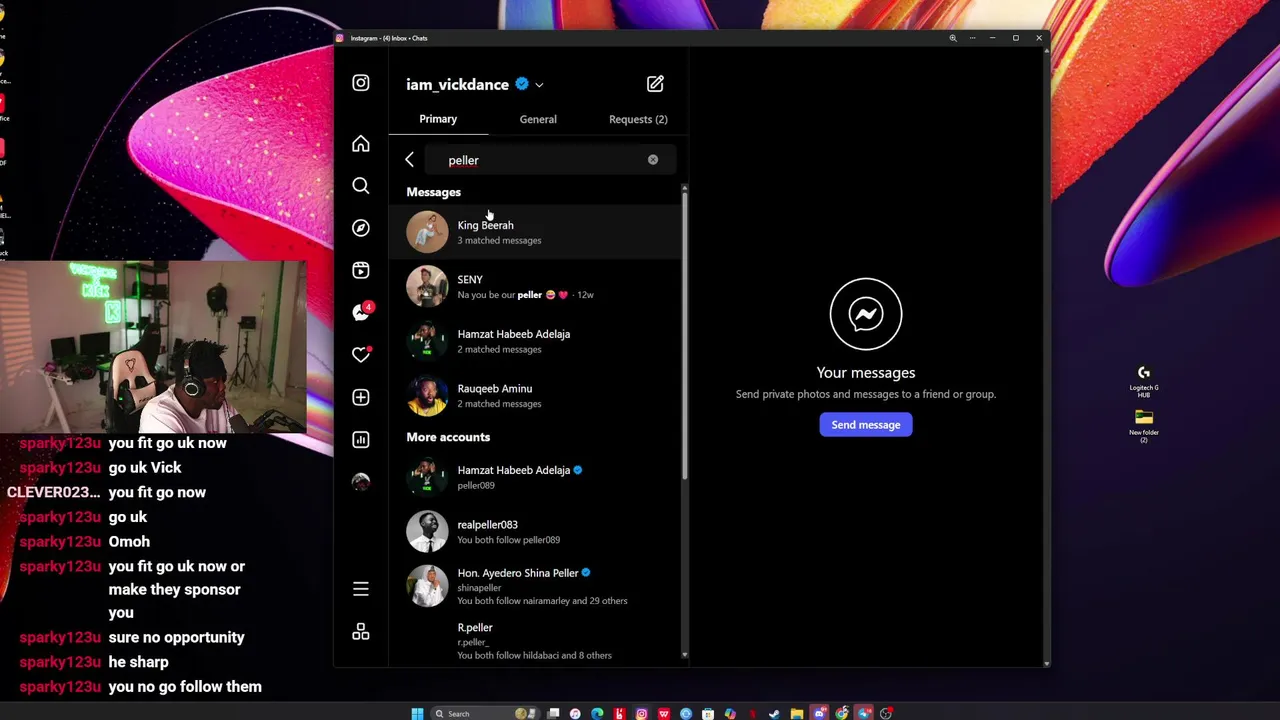Clear the peller search text
Screen dimensions: 1280x720
click(x=653, y=160)
